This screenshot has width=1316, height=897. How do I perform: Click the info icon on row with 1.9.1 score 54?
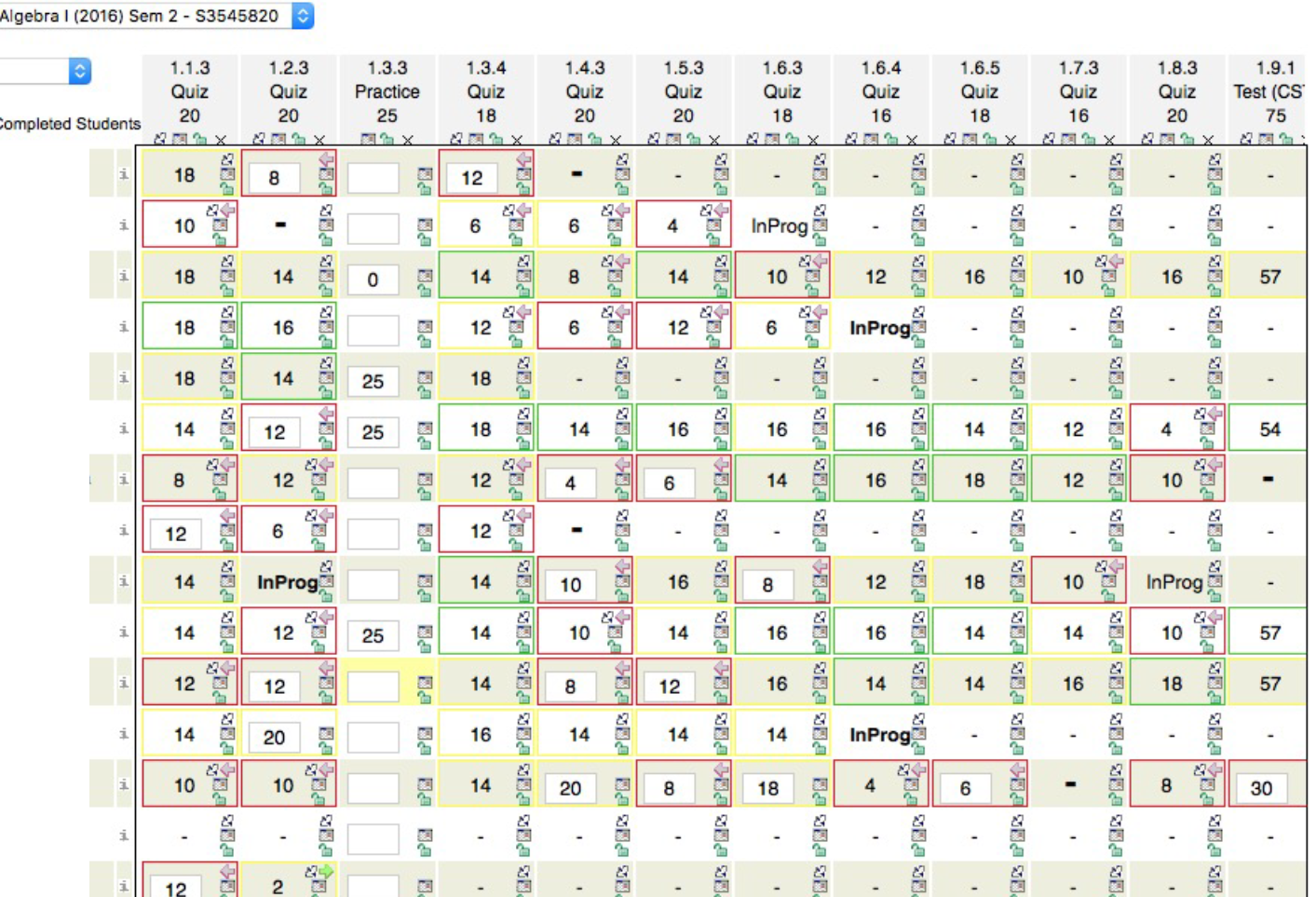point(123,429)
